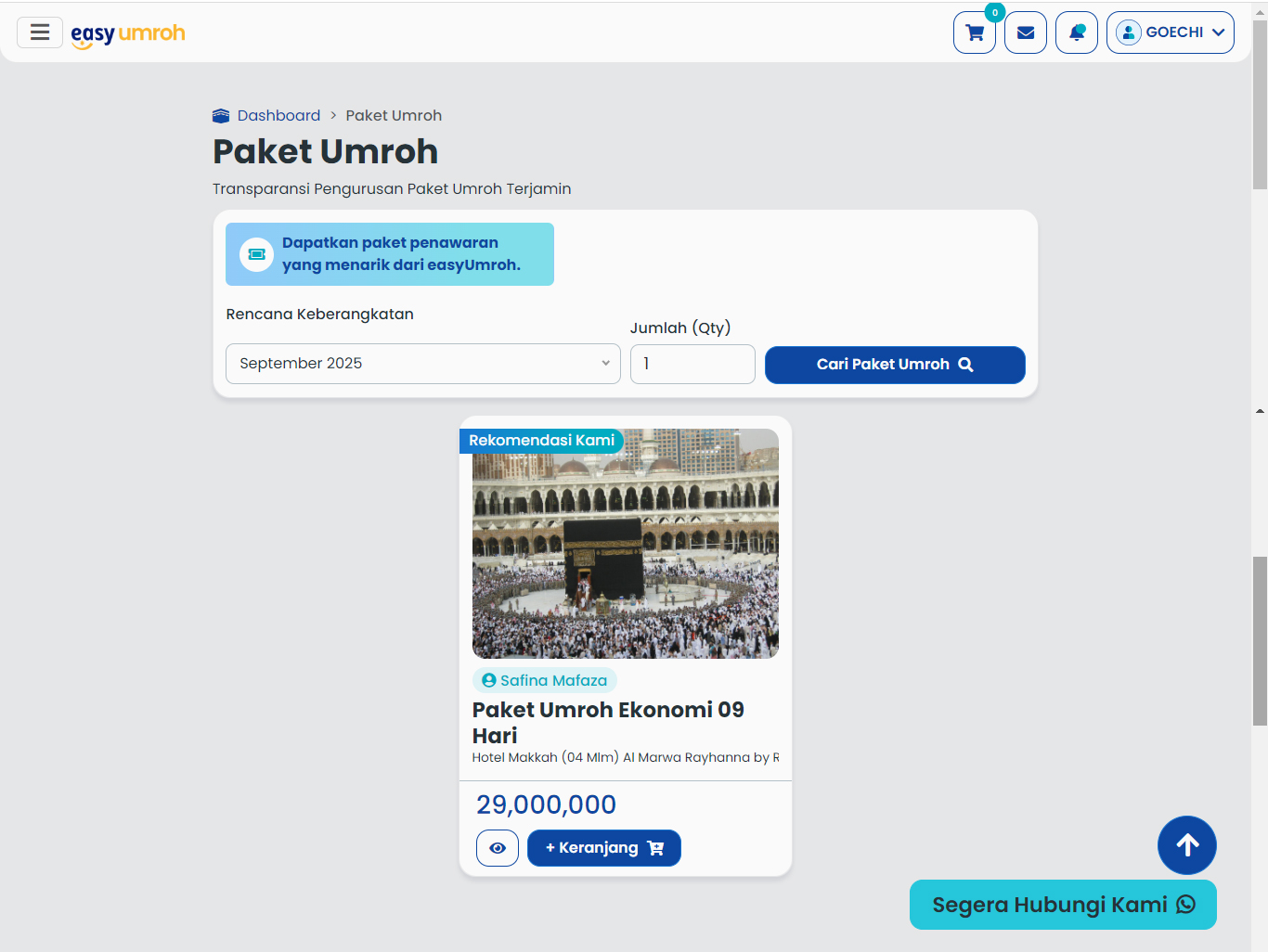The width and height of the screenshot is (1268, 952).
Task: Click the ticket icon in offer banner
Action: pyautogui.click(x=257, y=254)
